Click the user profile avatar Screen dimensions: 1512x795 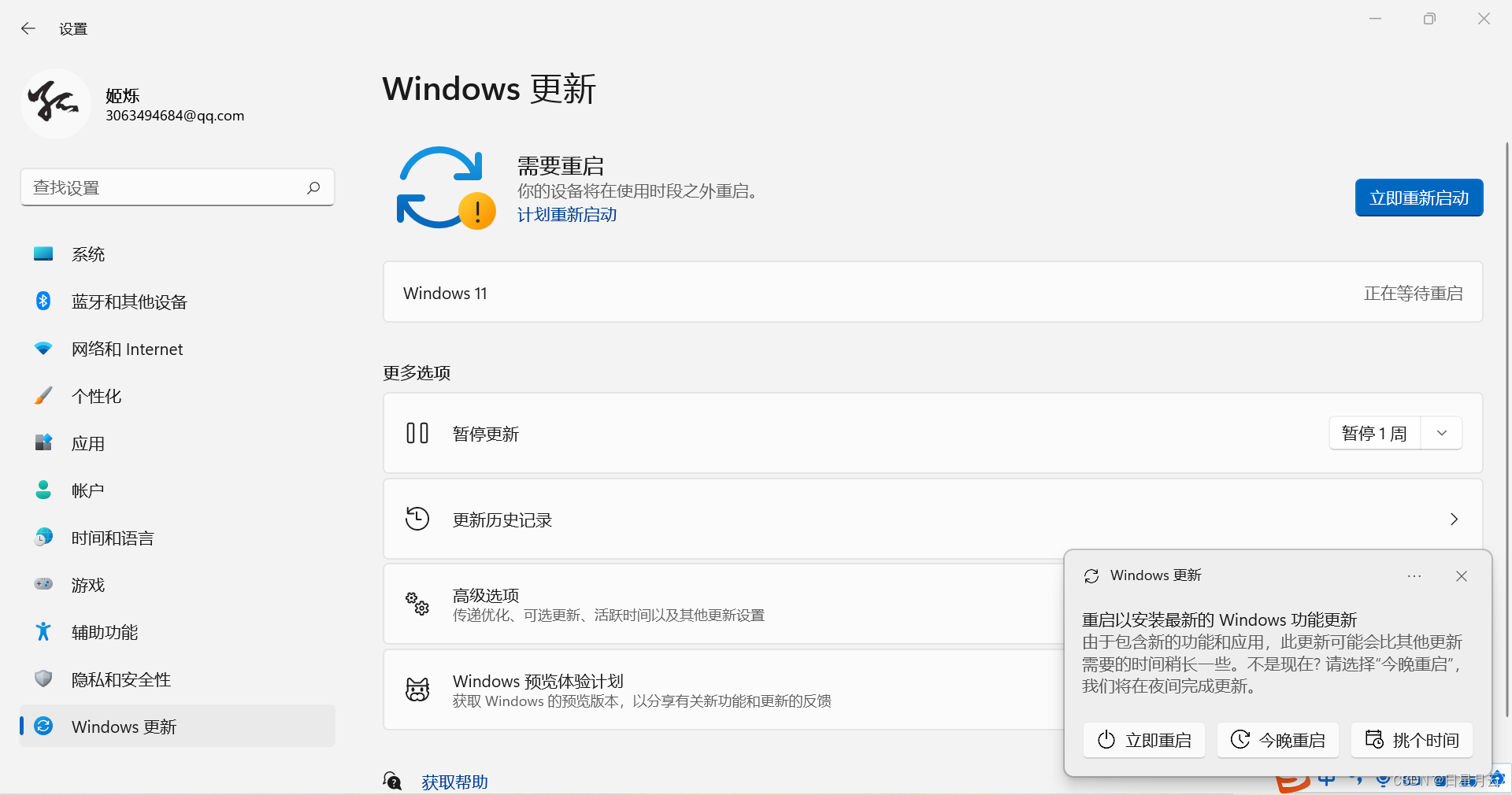click(x=55, y=104)
